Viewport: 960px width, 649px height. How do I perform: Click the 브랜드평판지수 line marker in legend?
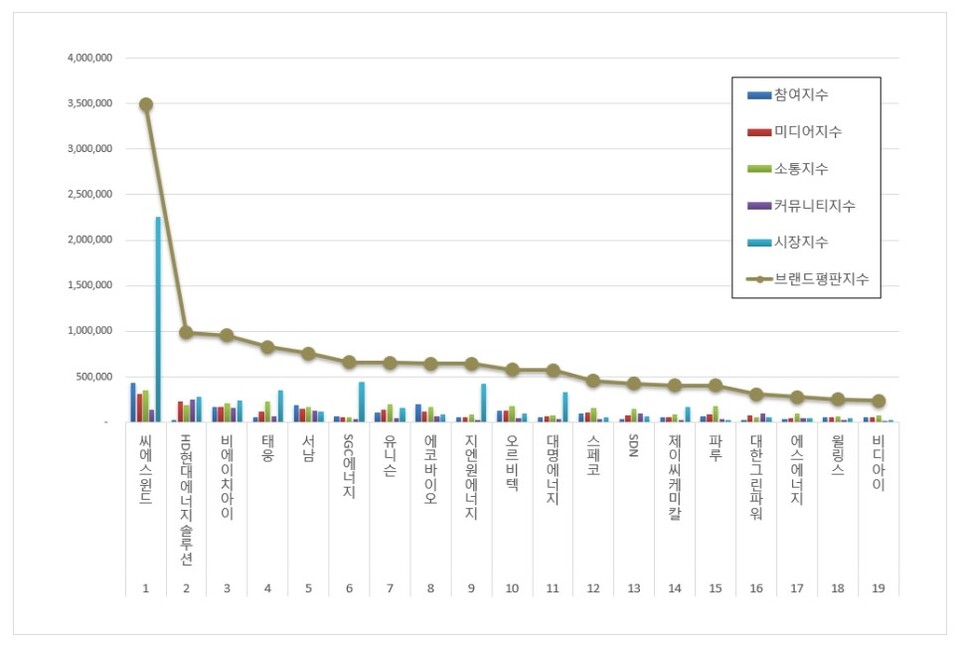click(x=759, y=280)
